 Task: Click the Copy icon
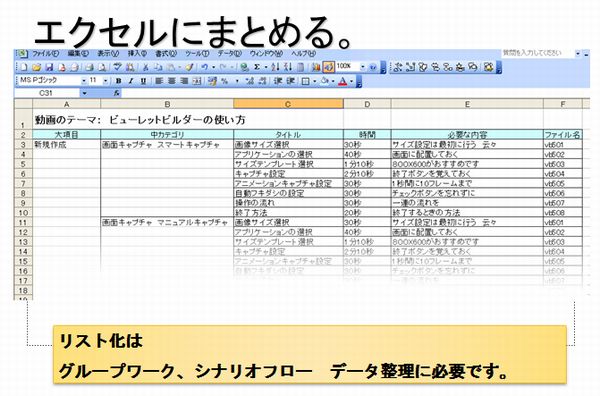coord(158,67)
